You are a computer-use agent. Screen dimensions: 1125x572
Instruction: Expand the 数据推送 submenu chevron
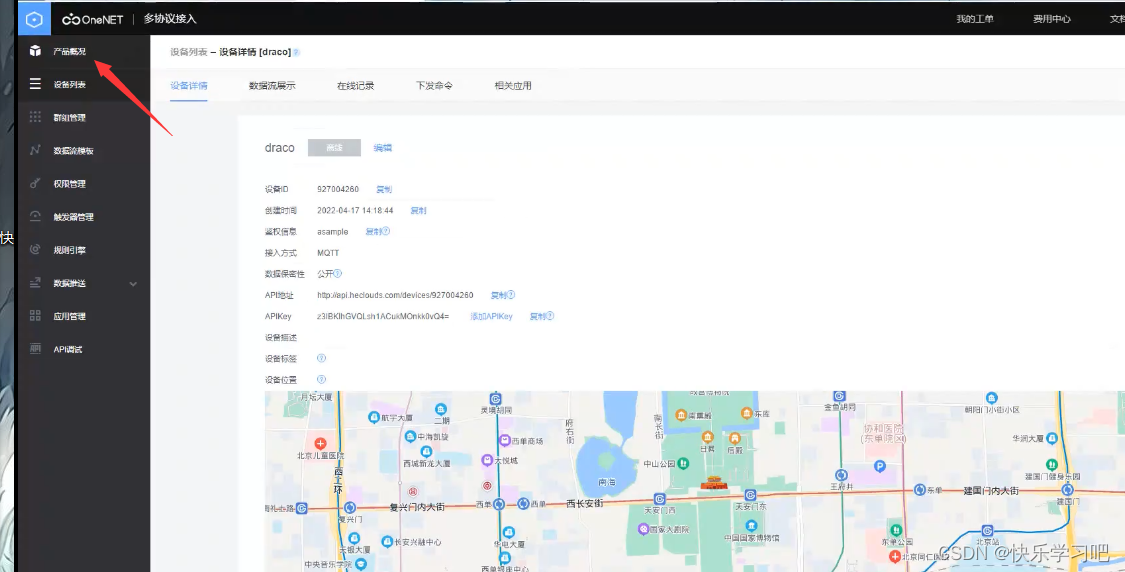tap(134, 284)
